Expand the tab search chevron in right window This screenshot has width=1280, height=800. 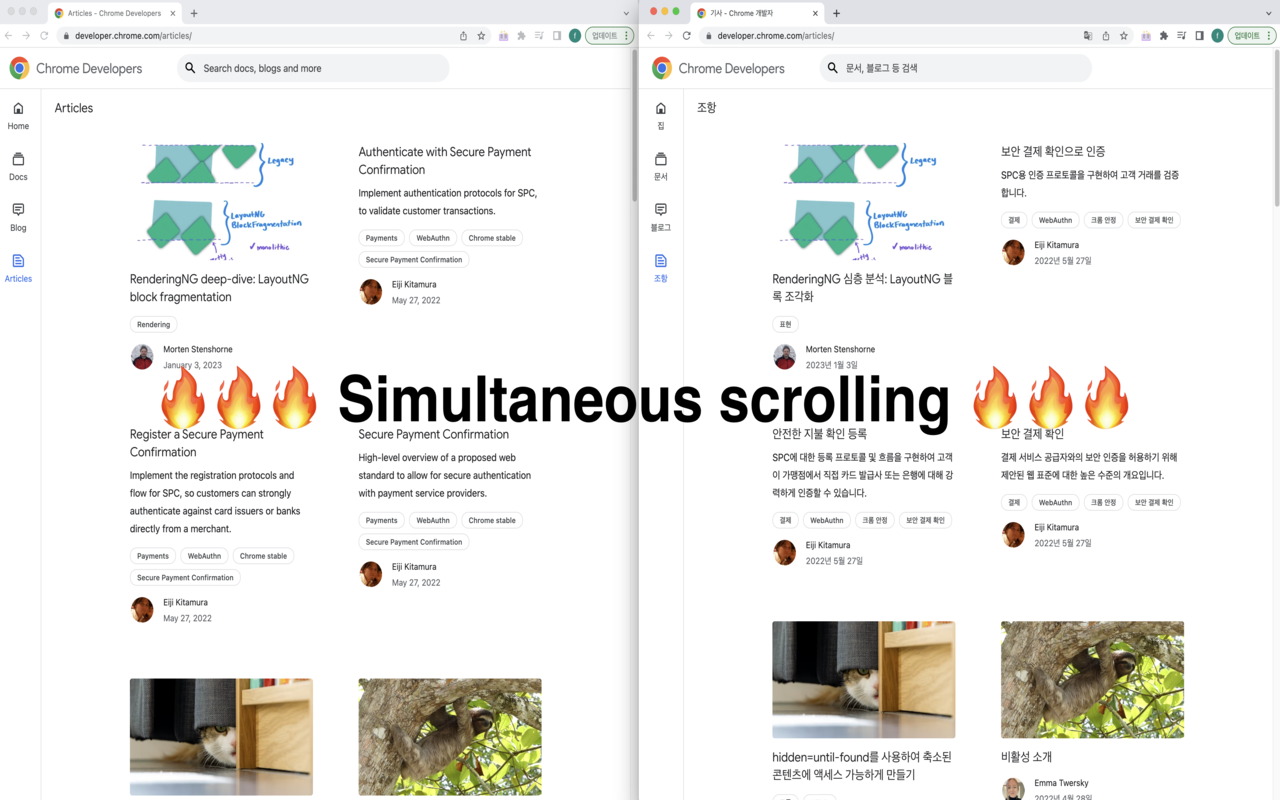tap(1268, 13)
